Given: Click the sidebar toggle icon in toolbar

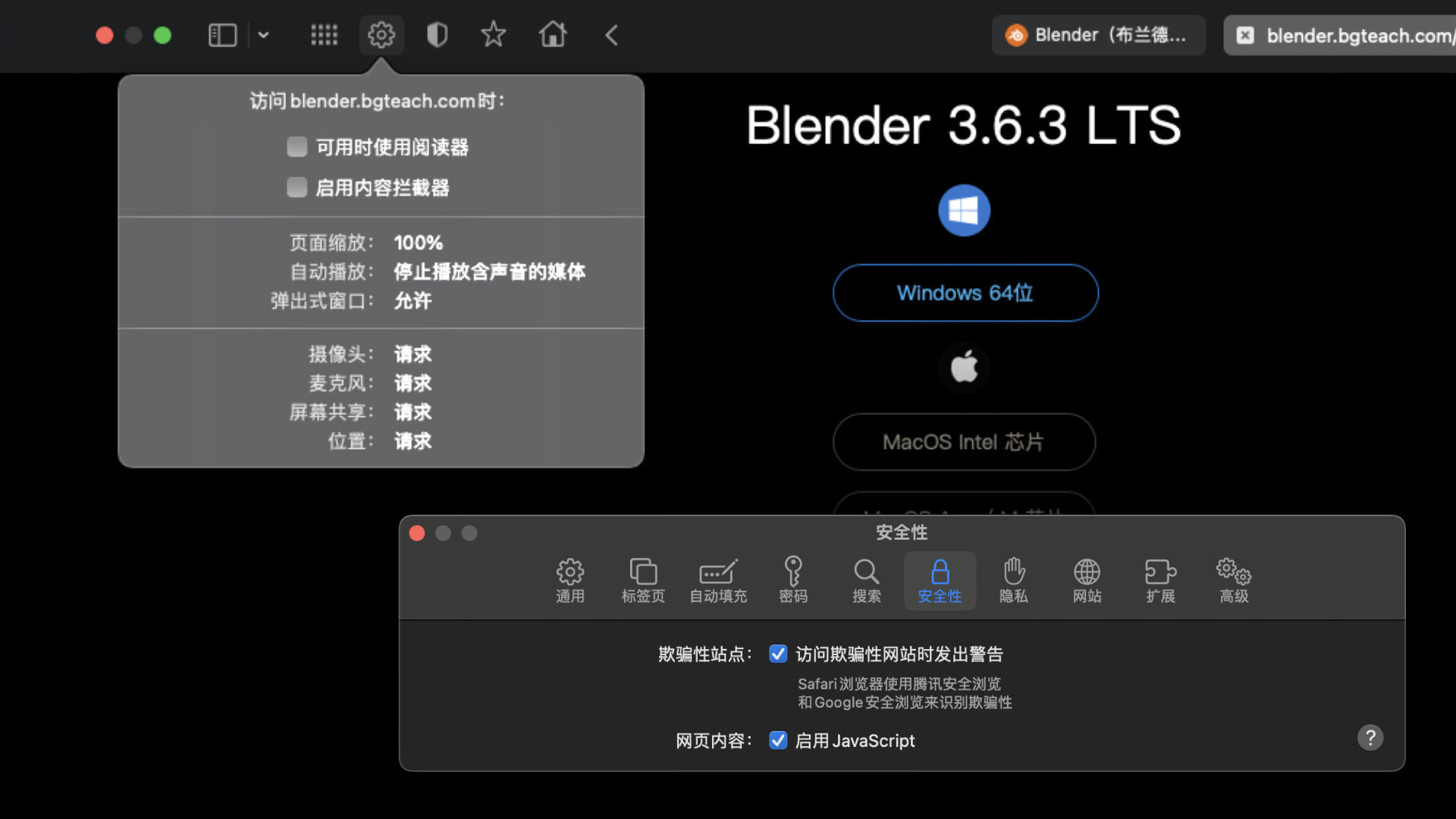Looking at the screenshot, I should pyautogui.click(x=222, y=35).
